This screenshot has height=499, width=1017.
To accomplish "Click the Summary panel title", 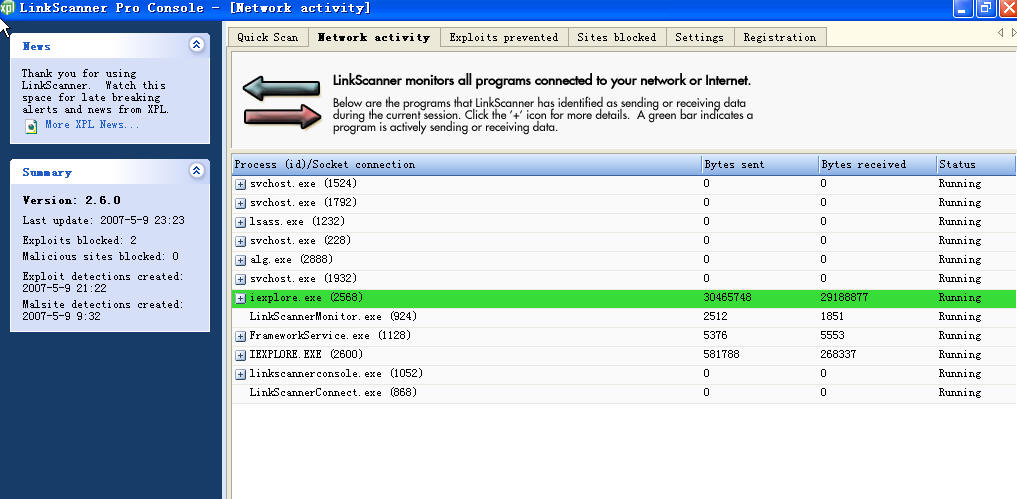I will pos(47,172).
